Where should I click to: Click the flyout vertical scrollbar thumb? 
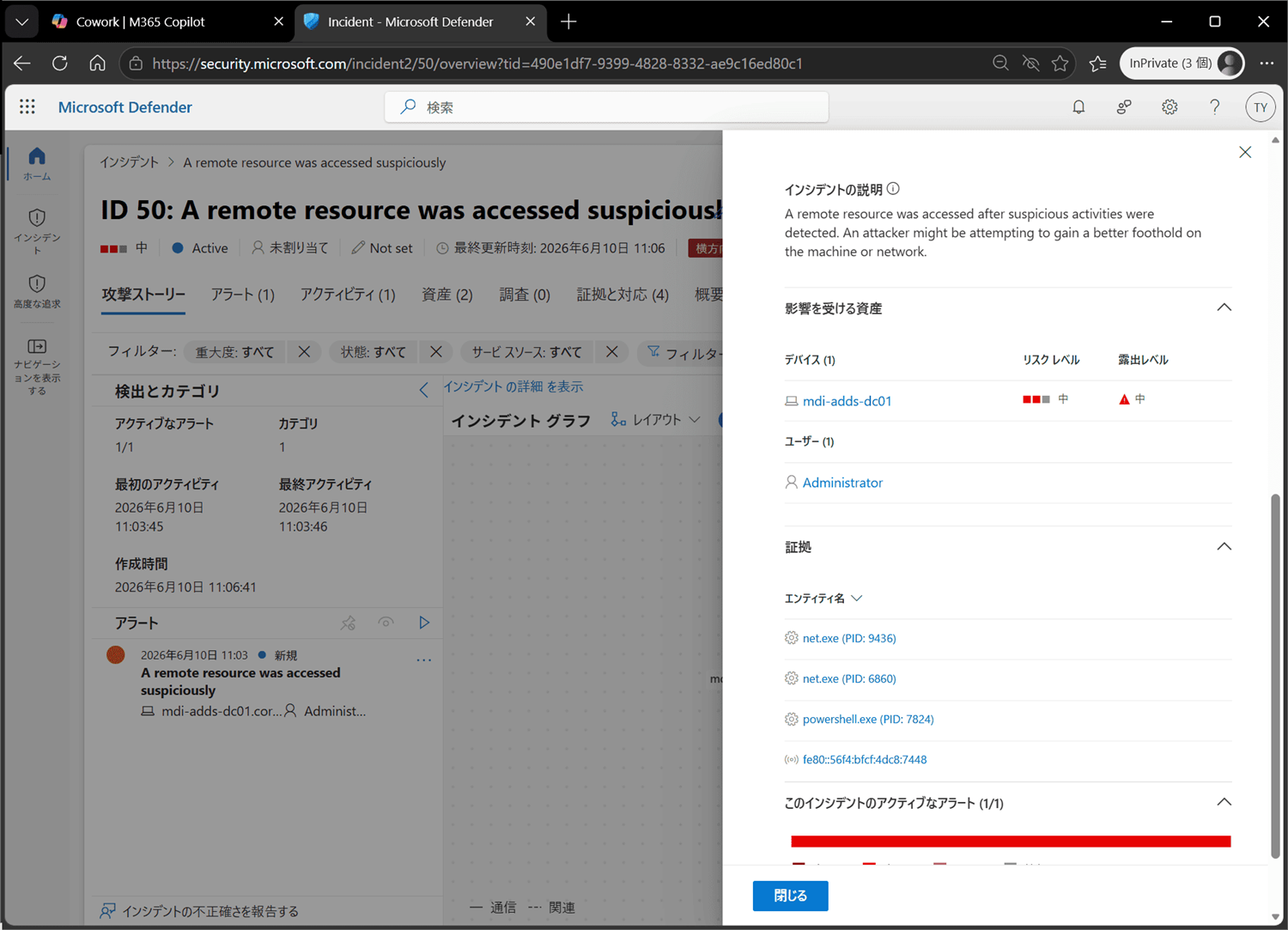[x=1275, y=676]
